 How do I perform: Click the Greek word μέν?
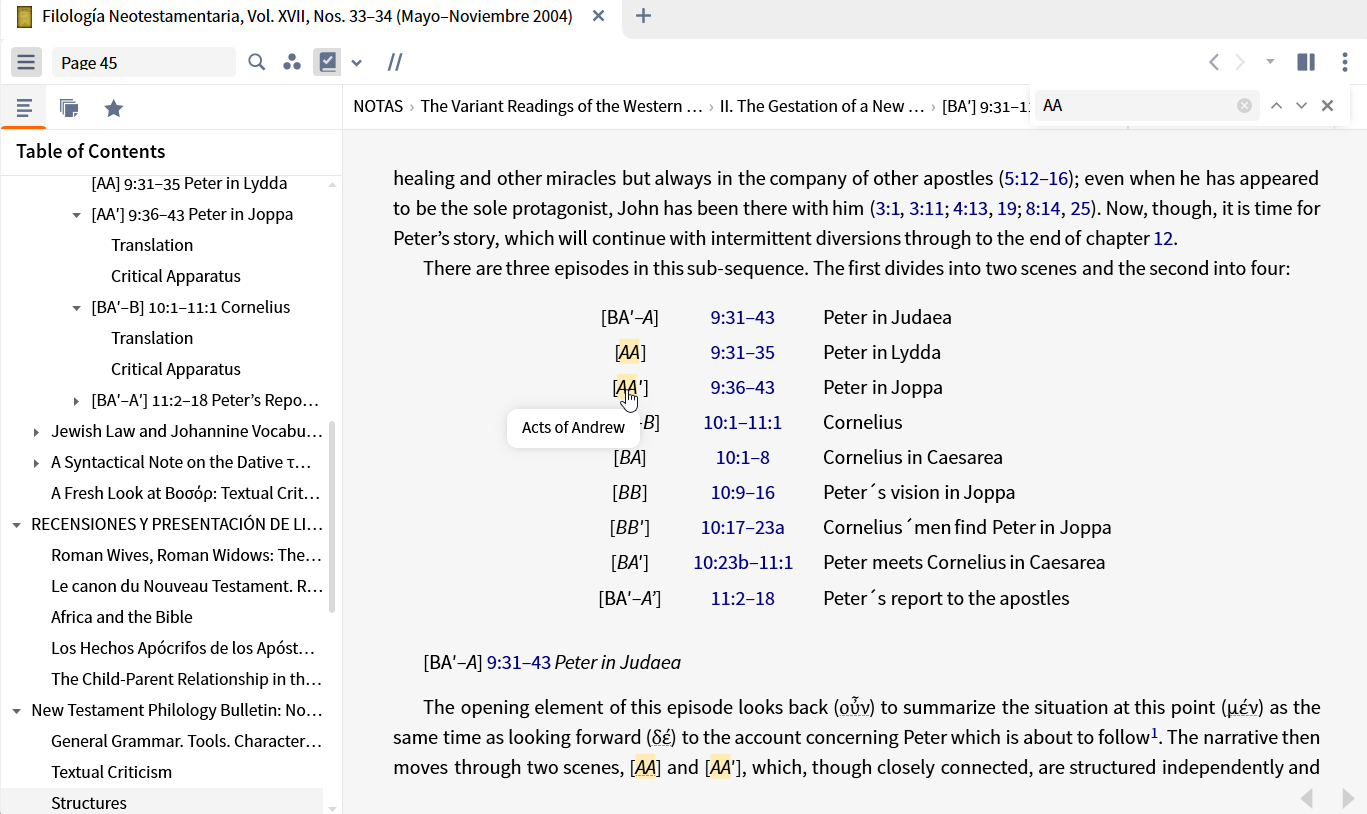1242,708
